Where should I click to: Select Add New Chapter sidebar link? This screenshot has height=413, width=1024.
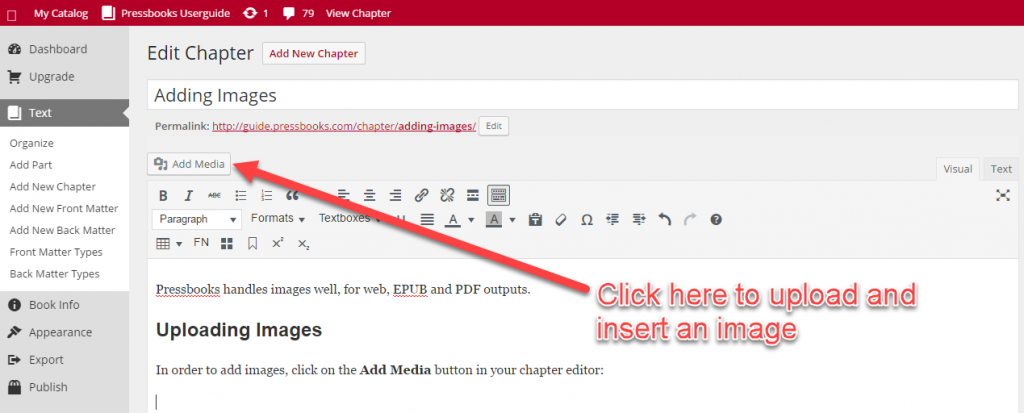(53, 187)
